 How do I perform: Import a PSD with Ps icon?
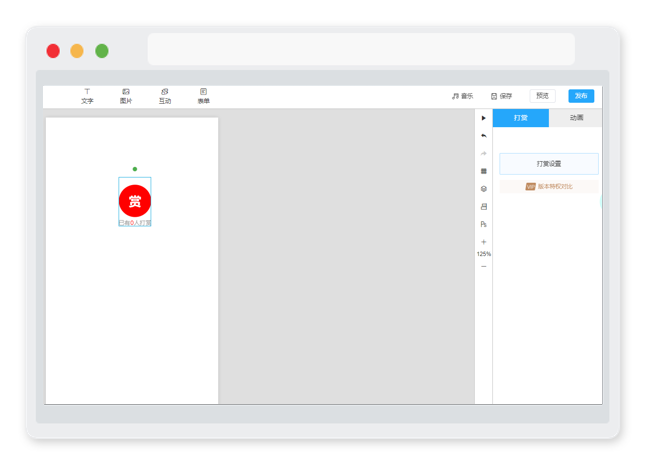[484, 224]
